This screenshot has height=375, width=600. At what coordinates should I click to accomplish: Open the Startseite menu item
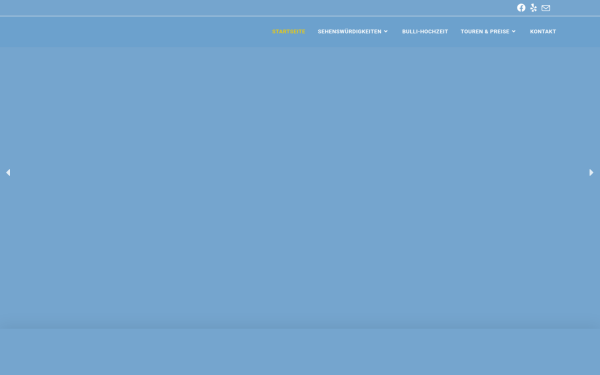click(x=289, y=31)
